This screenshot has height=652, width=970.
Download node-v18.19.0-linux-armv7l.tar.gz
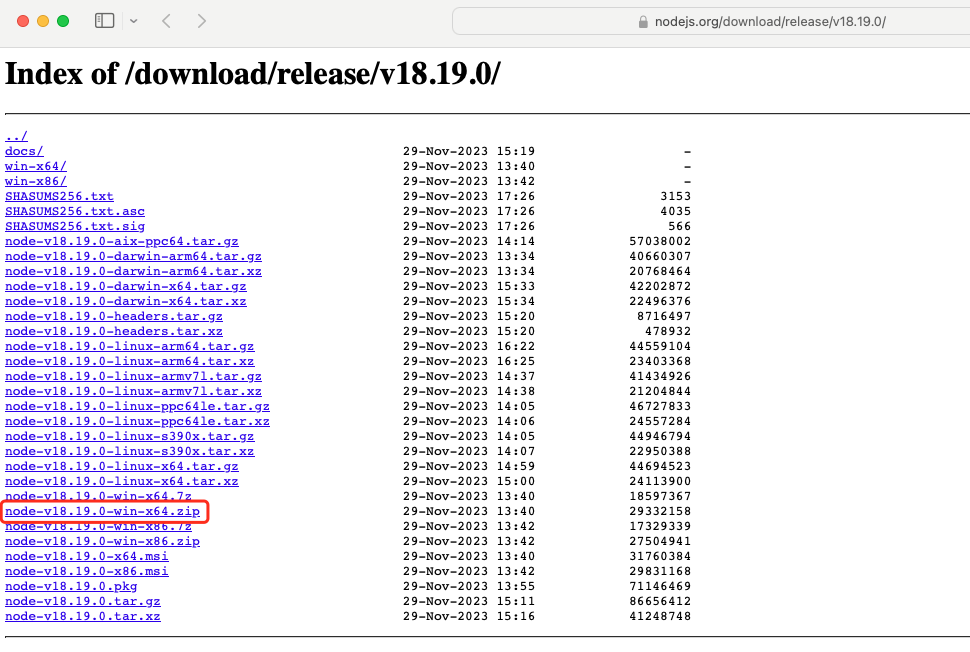[x=133, y=376]
